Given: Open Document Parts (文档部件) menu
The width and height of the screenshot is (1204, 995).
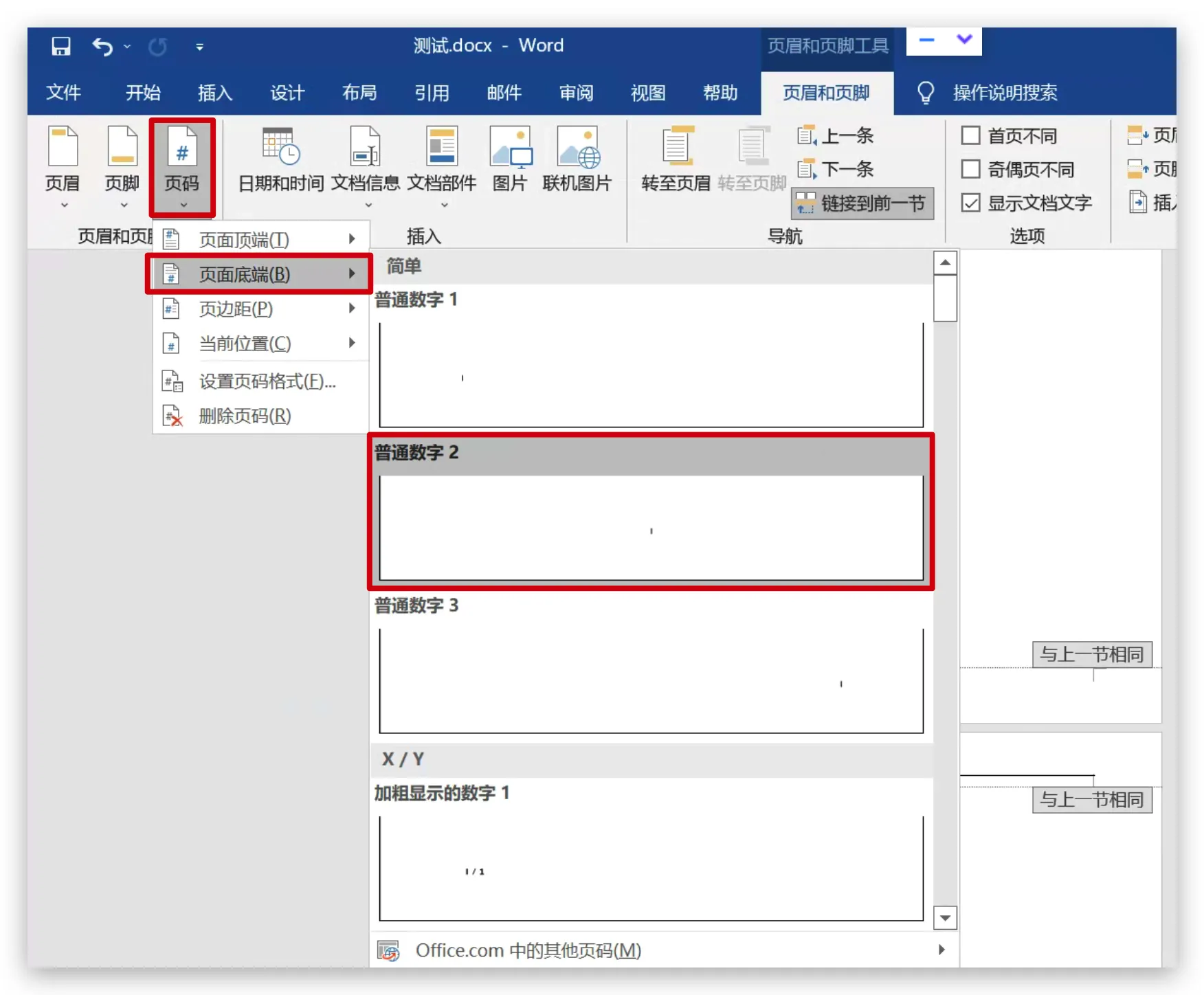Looking at the screenshot, I should (442, 166).
